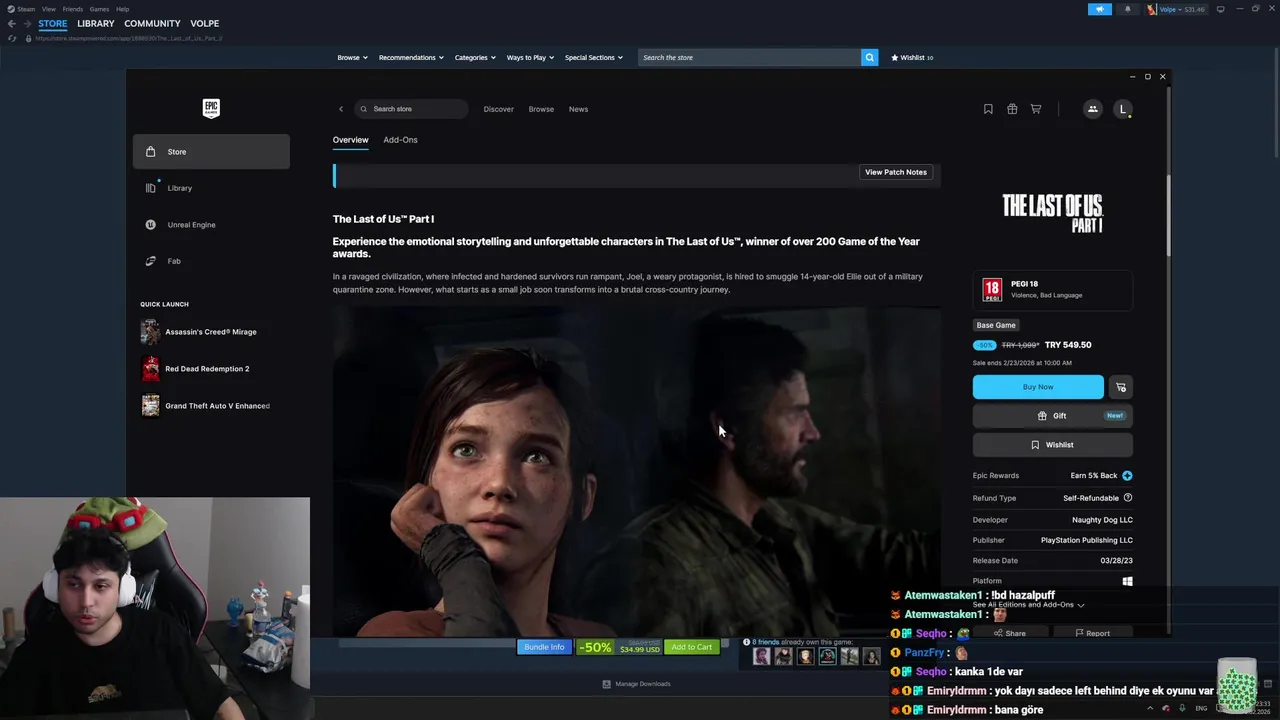This screenshot has height=720, width=1280.
Task: Open Steam STORE main tab
Action: coord(53,24)
